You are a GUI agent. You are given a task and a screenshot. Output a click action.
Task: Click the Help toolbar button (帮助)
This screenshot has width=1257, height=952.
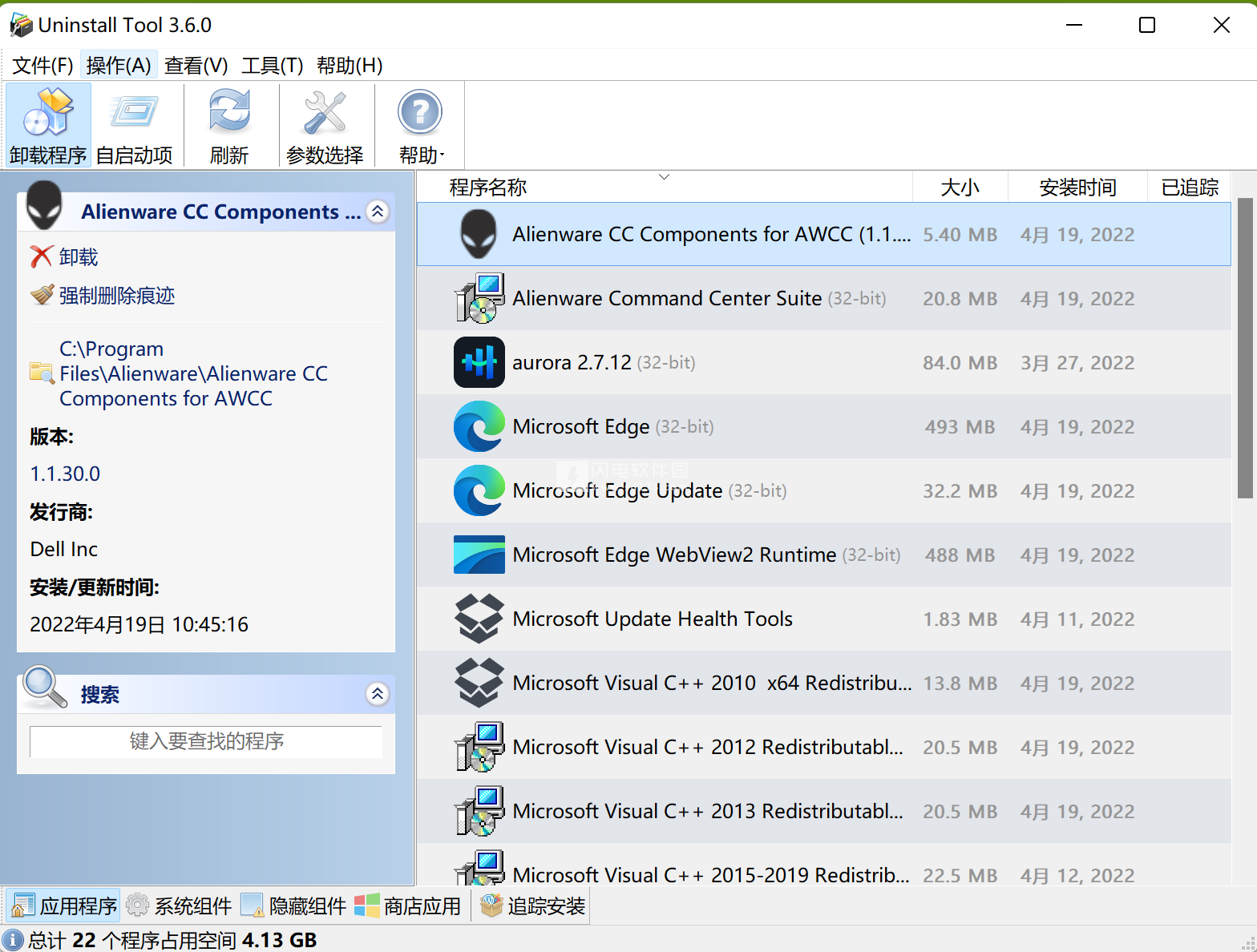tap(421, 125)
